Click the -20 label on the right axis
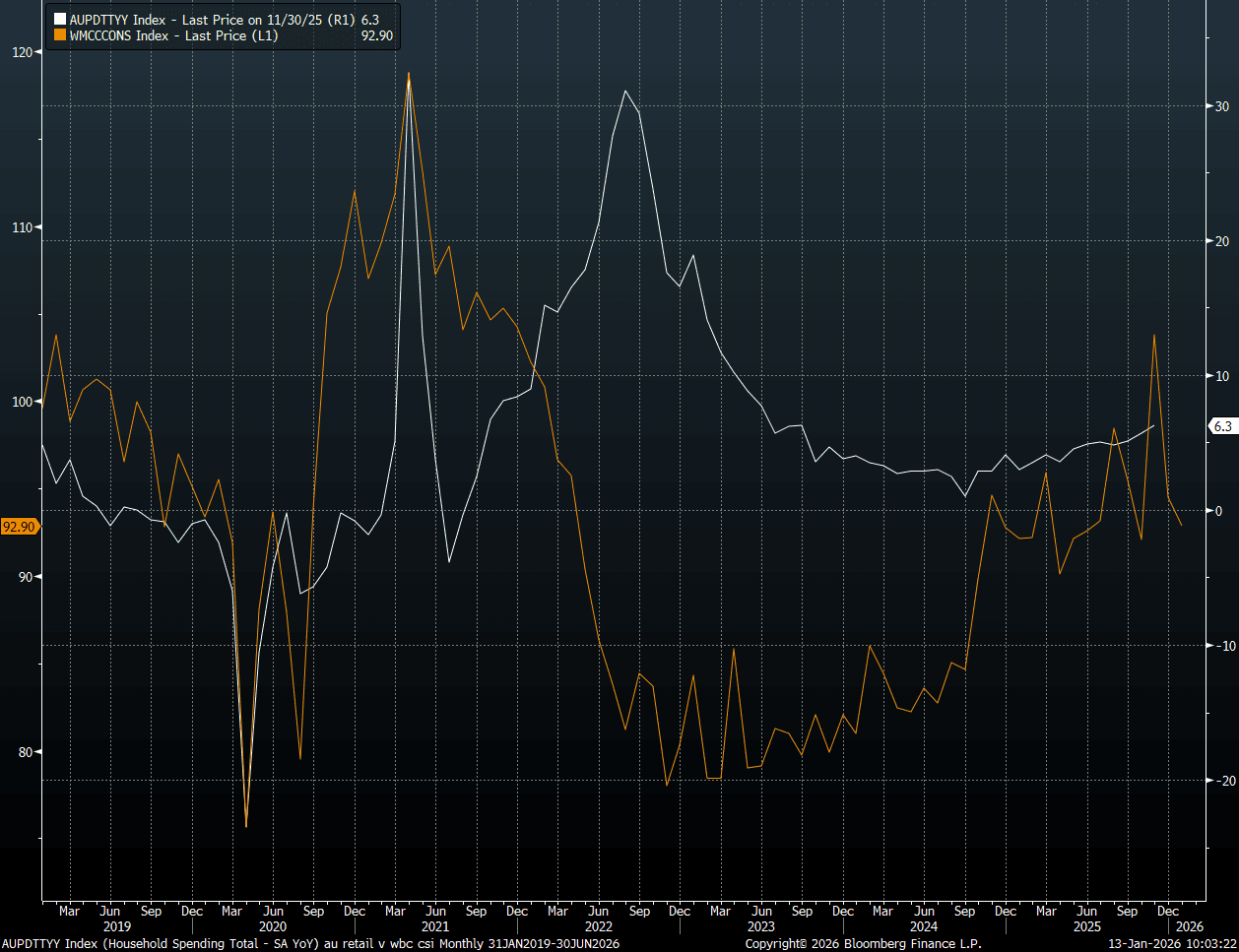This screenshot has height=952, width=1239. (x=1221, y=780)
